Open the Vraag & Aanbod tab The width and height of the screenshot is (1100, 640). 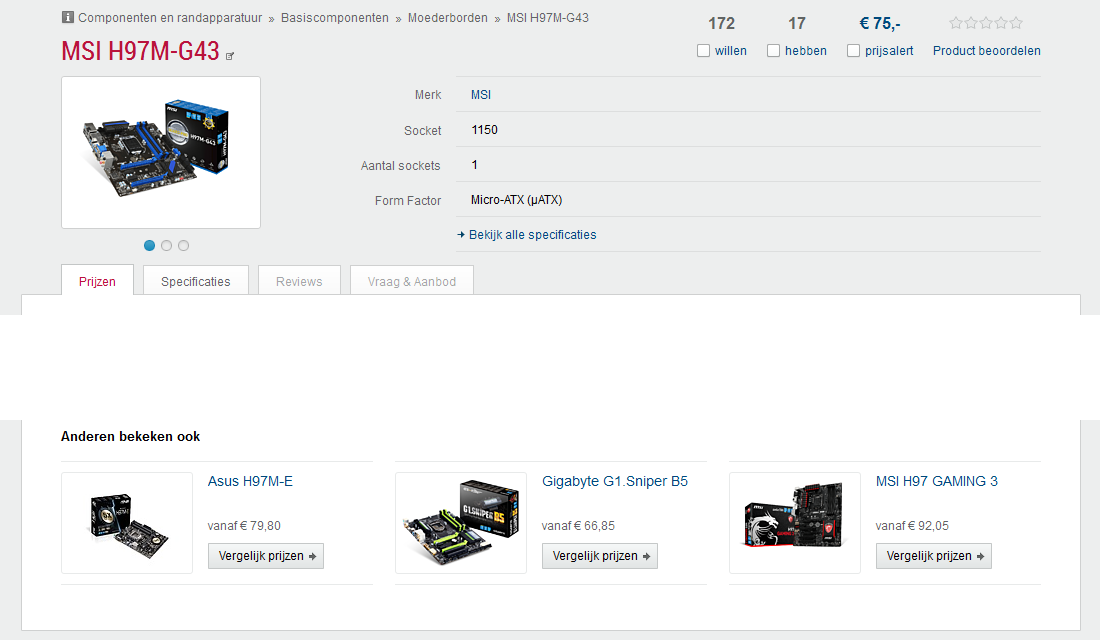click(412, 280)
